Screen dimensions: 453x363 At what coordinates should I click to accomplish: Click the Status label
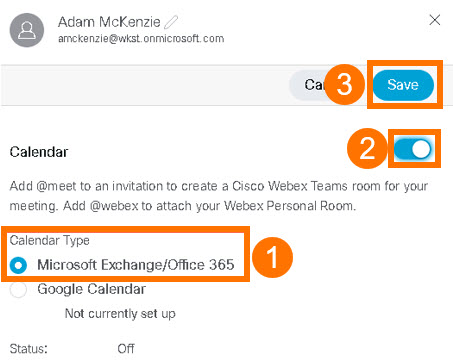tap(29, 349)
